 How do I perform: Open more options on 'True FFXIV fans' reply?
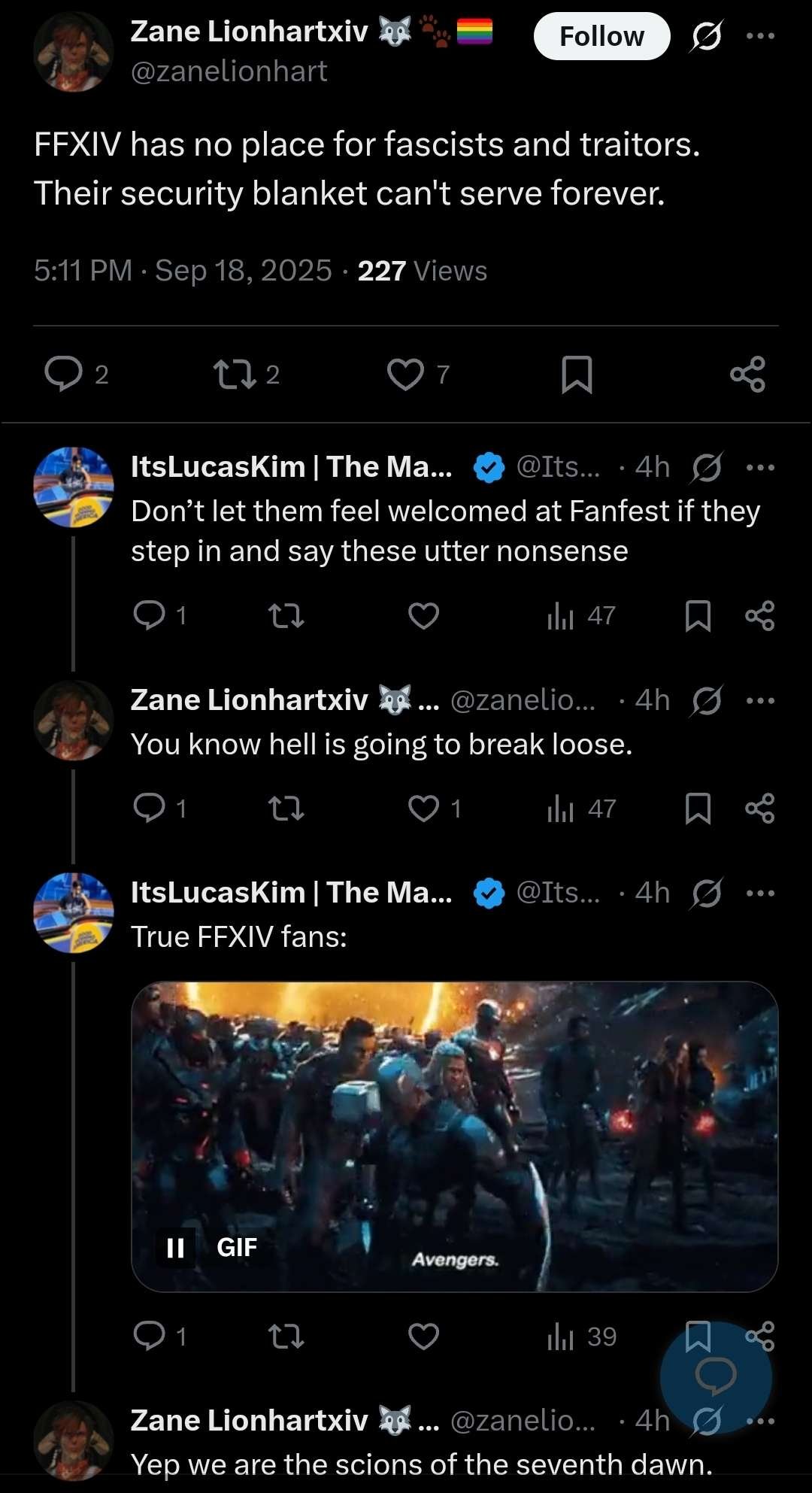coord(760,894)
